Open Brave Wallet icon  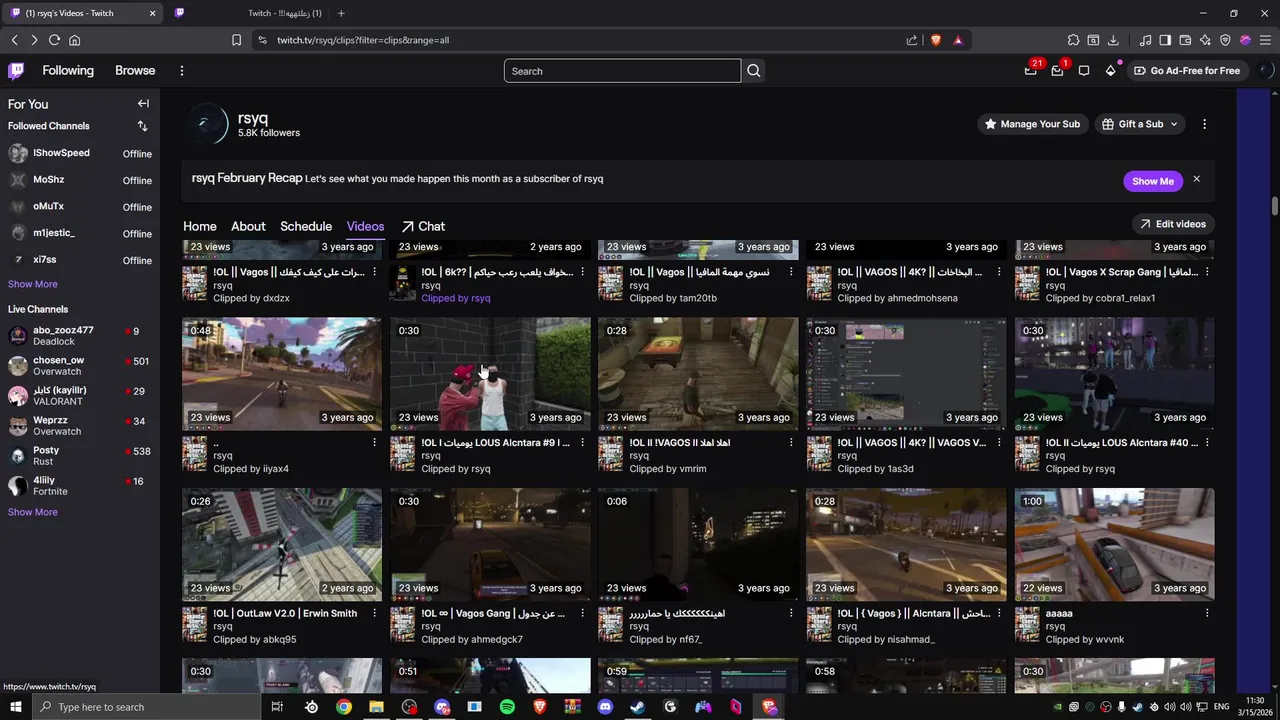[1185, 40]
